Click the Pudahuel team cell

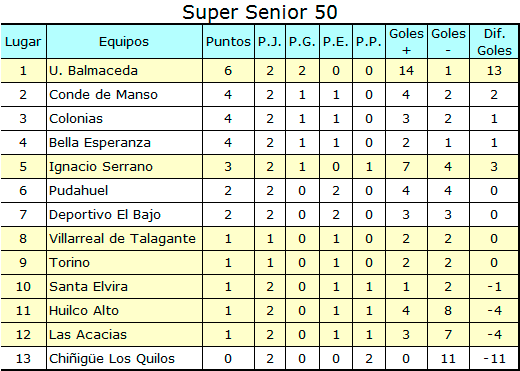124,191
